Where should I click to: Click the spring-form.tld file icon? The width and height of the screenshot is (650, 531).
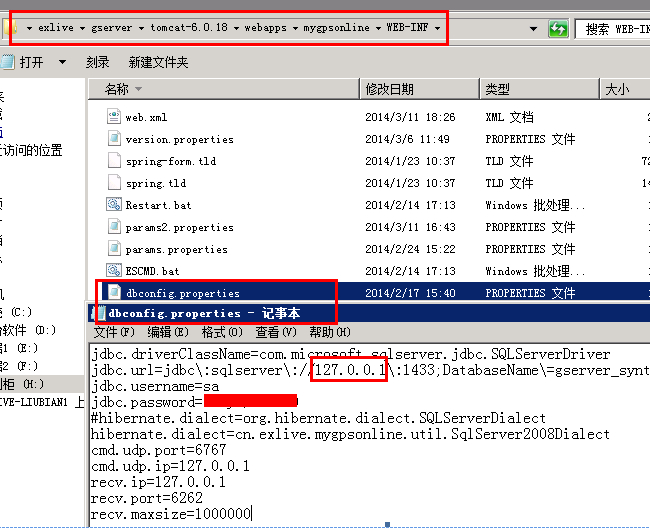[x=114, y=161]
